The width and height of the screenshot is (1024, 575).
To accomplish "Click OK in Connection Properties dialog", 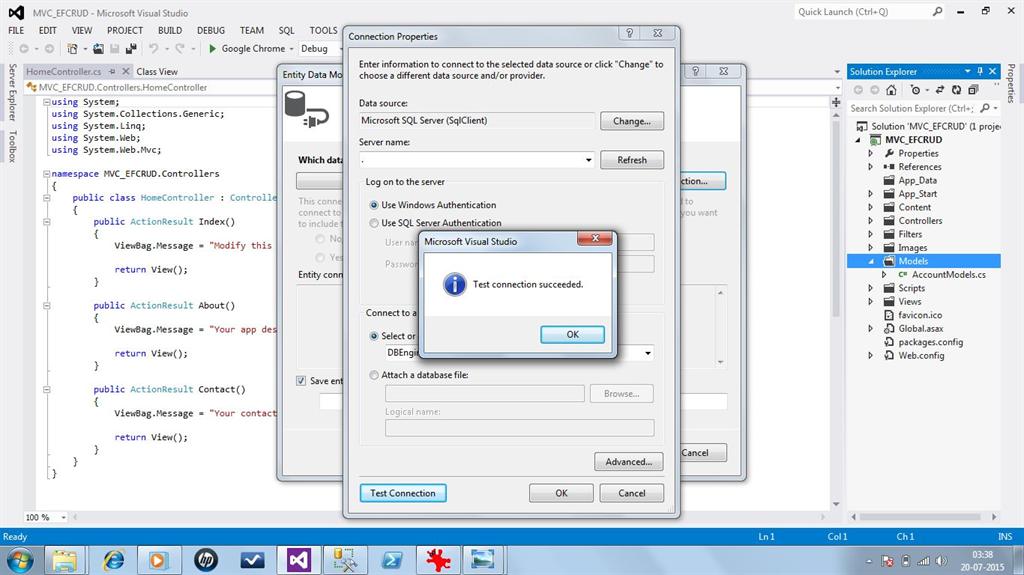I will pyautogui.click(x=561, y=493).
